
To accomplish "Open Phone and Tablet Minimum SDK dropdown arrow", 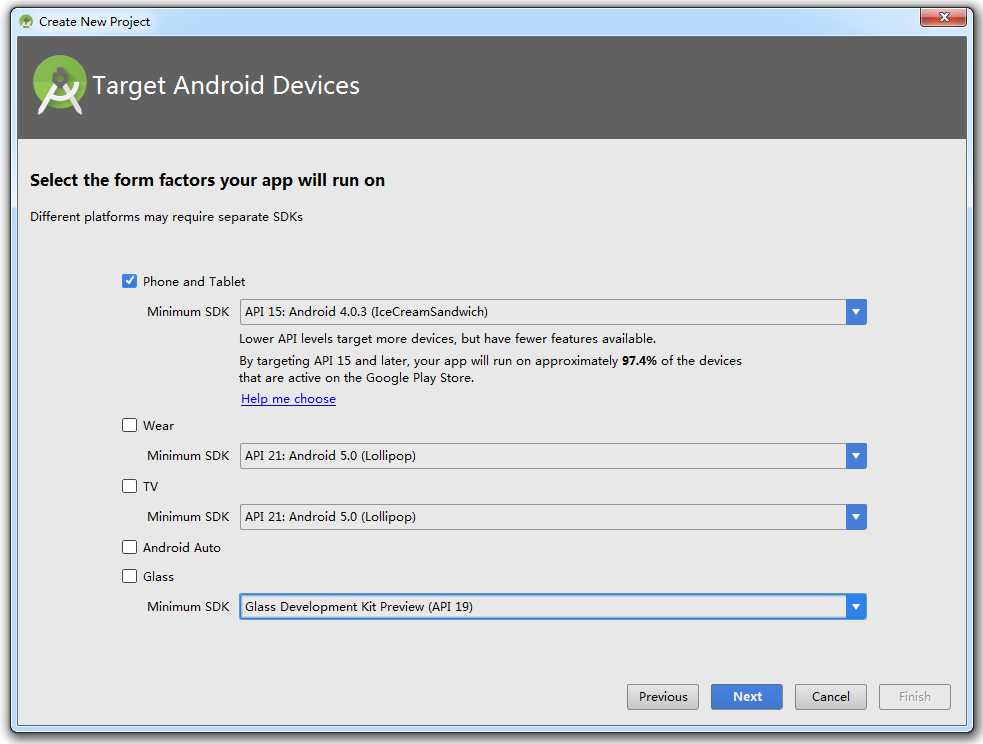I will (x=856, y=312).
